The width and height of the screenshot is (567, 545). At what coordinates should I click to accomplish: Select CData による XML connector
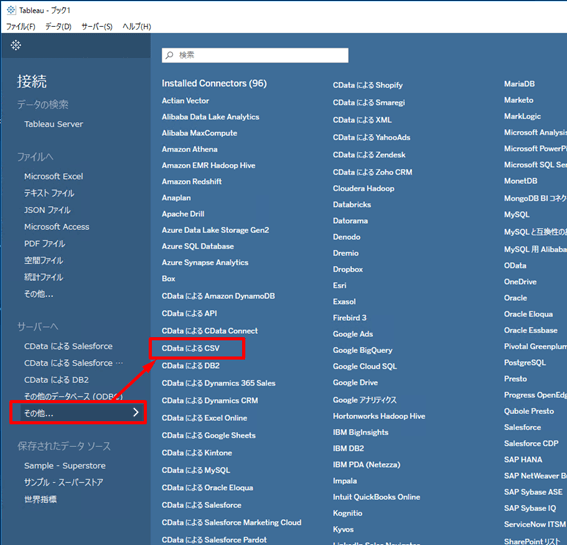coord(362,120)
